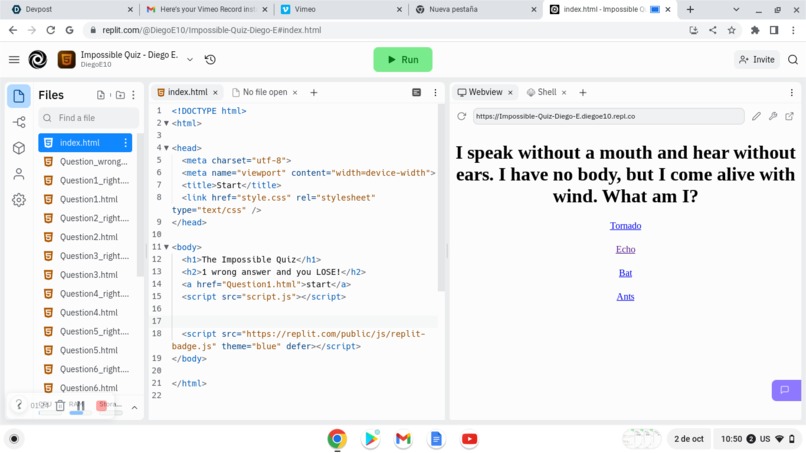The width and height of the screenshot is (806, 453).
Task: Close the index.html editor tab
Action: point(215,93)
